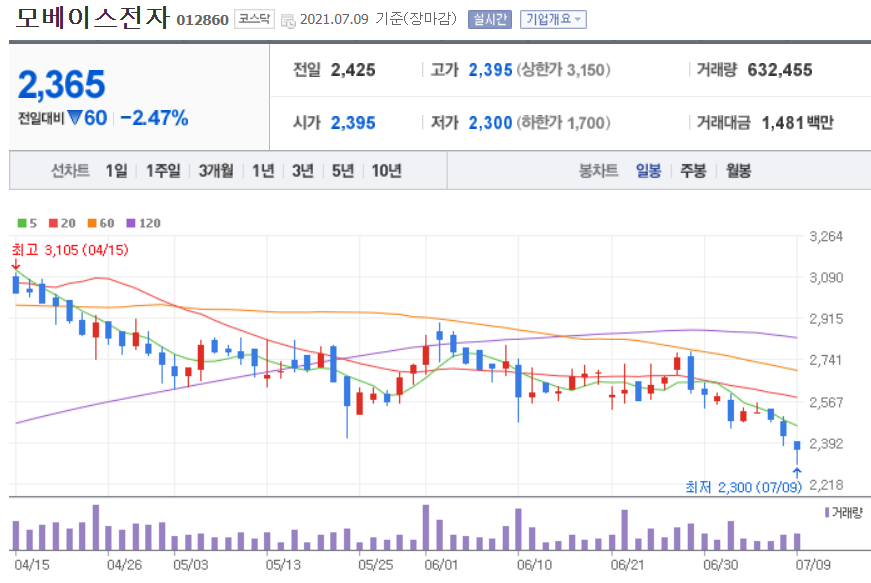This screenshot has width=871, height=583.
Task: Click the change percentage -2.47%
Action: click(154, 118)
